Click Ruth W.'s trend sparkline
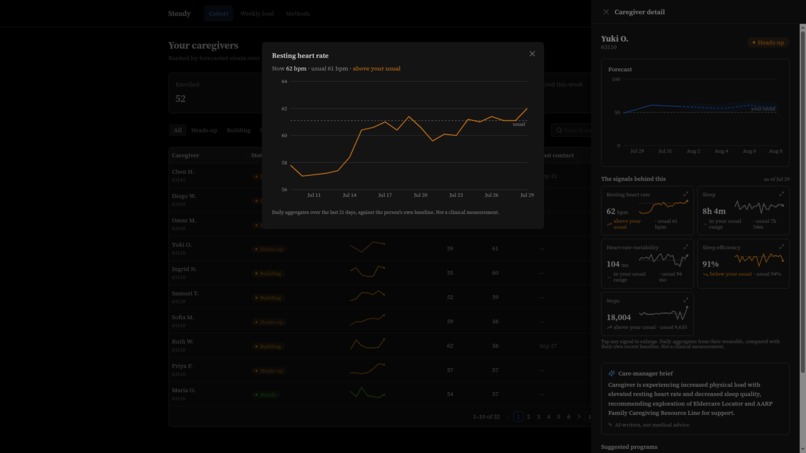 368,344
